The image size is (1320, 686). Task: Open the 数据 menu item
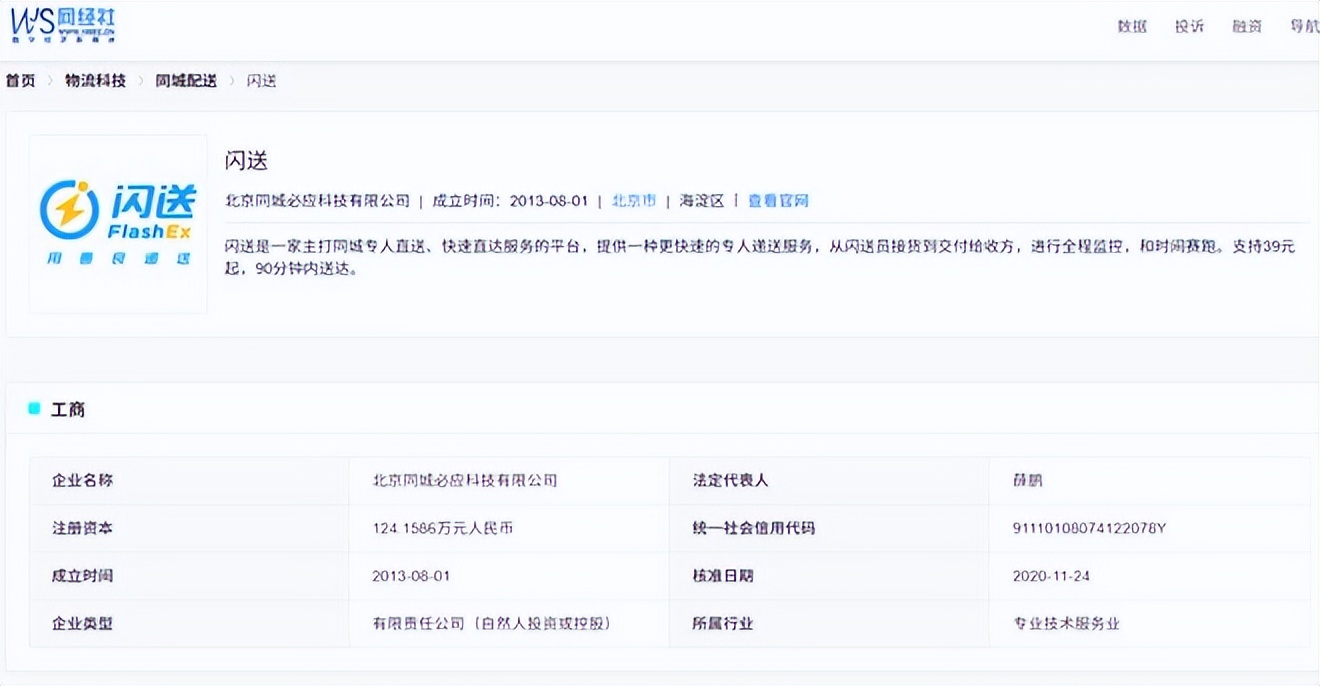point(1132,27)
